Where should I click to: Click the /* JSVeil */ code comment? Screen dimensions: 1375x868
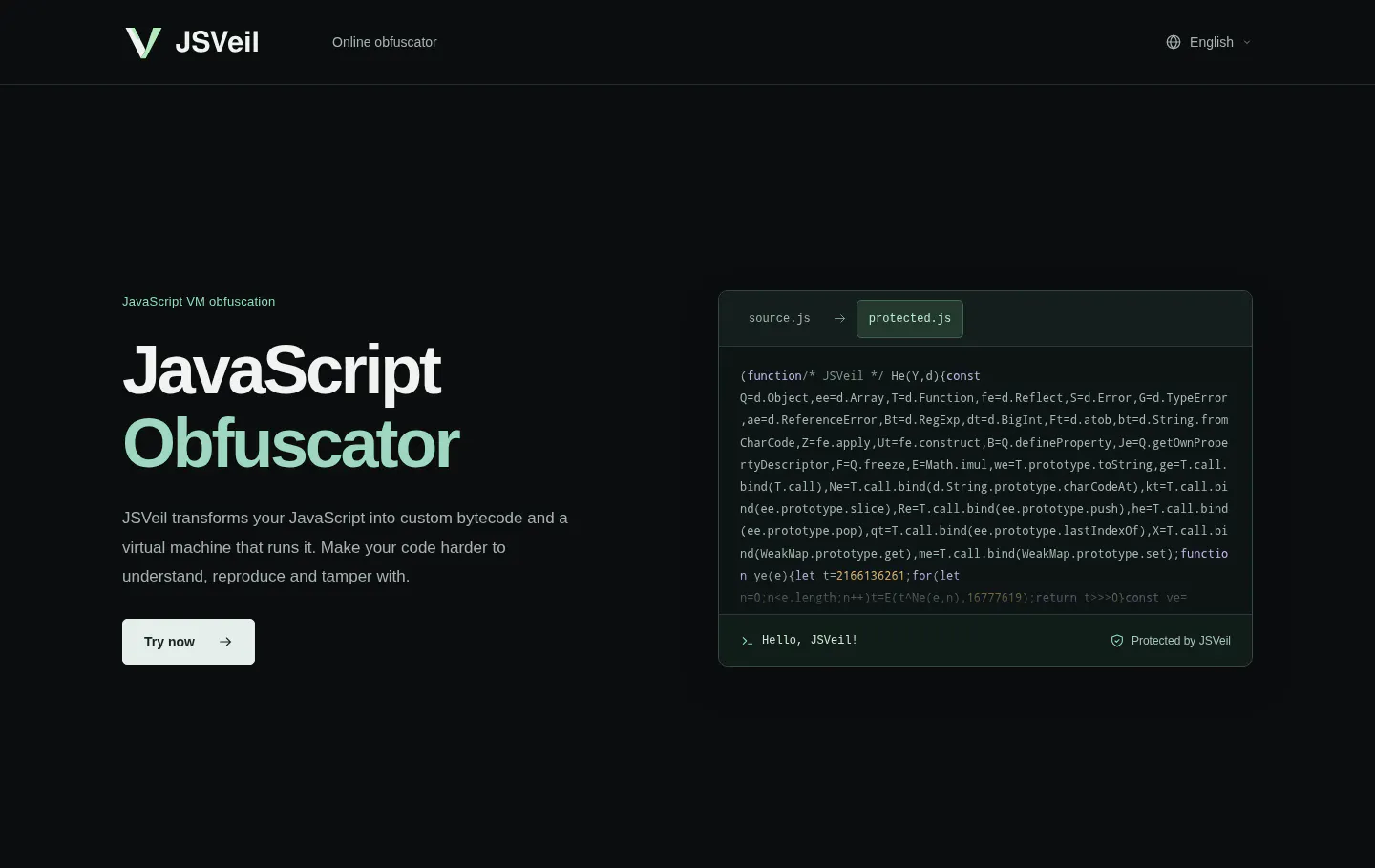tap(843, 376)
